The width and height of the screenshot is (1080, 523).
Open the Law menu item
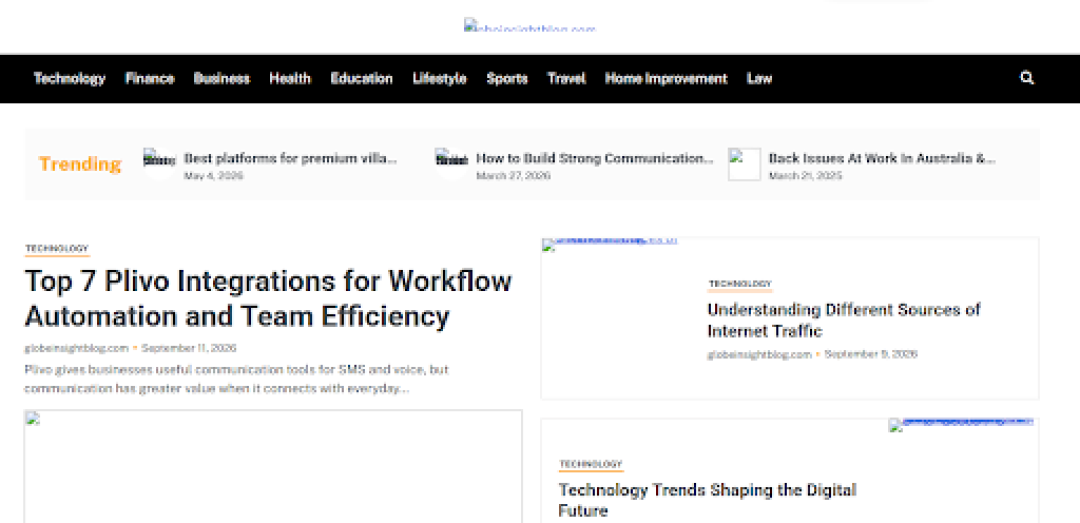tap(760, 79)
